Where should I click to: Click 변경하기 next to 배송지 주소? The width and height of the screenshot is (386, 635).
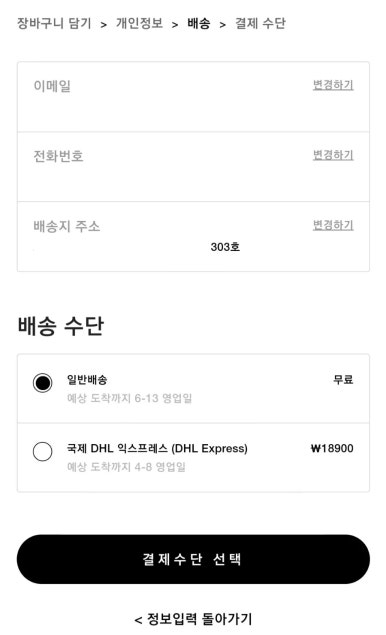(x=333, y=225)
